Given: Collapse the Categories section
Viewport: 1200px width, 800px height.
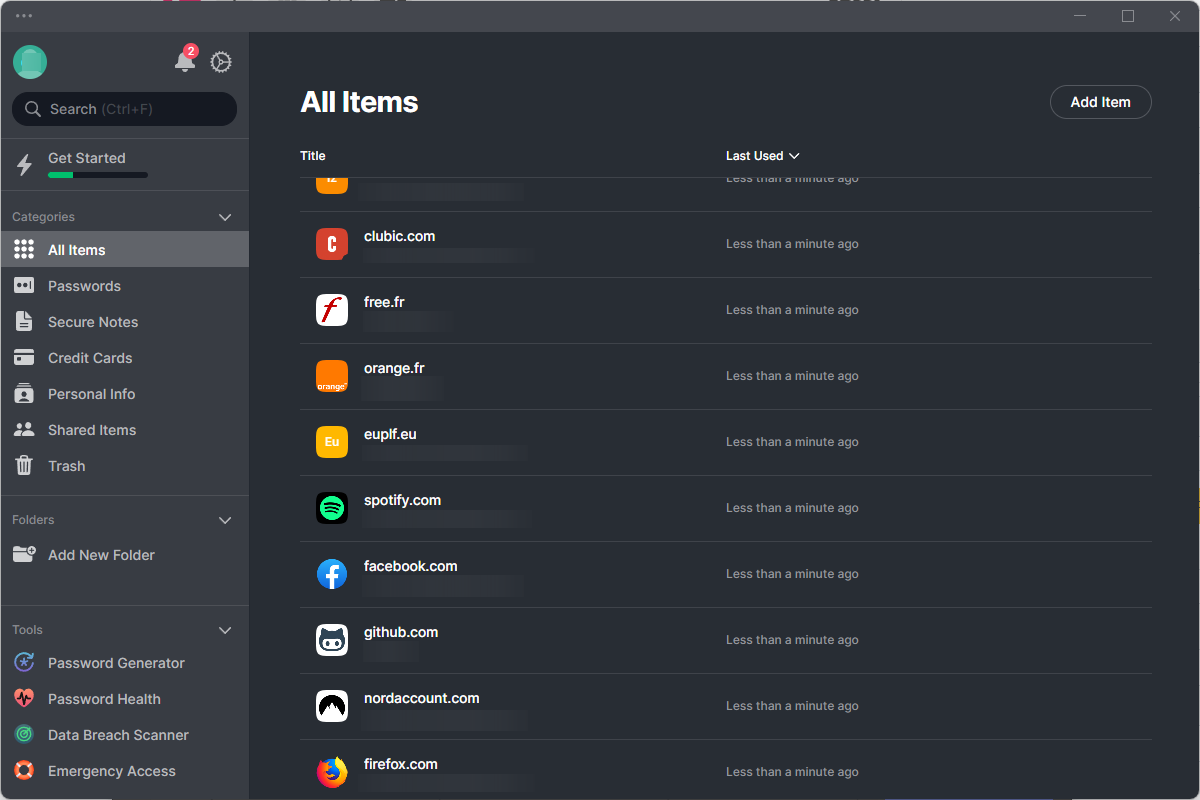Looking at the screenshot, I should tap(225, 217).
